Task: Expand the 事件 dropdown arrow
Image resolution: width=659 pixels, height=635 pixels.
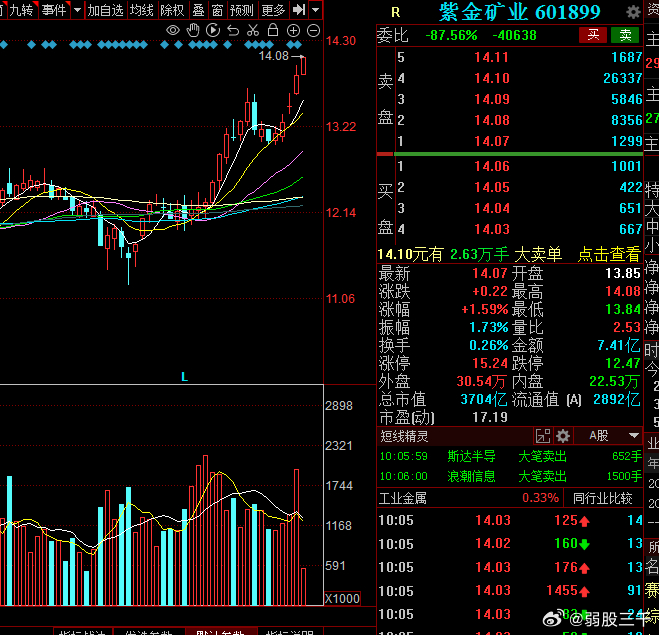Action: click(75, 10)
